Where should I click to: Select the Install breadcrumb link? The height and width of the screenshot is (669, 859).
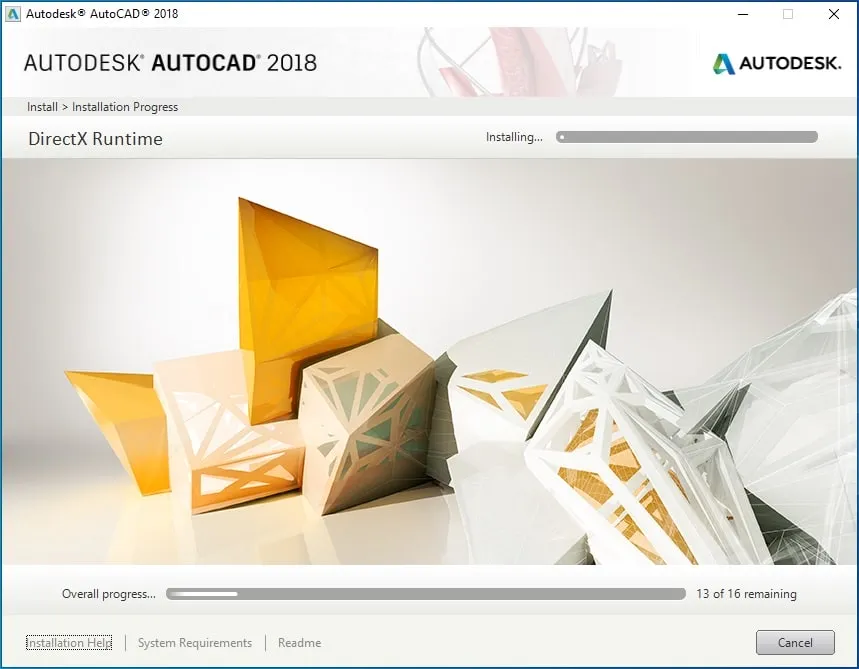(x=44, y=106)
